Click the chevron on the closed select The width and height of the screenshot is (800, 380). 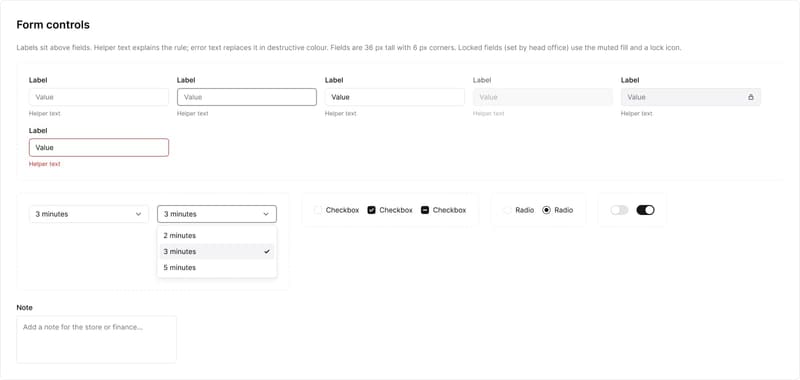[138, 214]
